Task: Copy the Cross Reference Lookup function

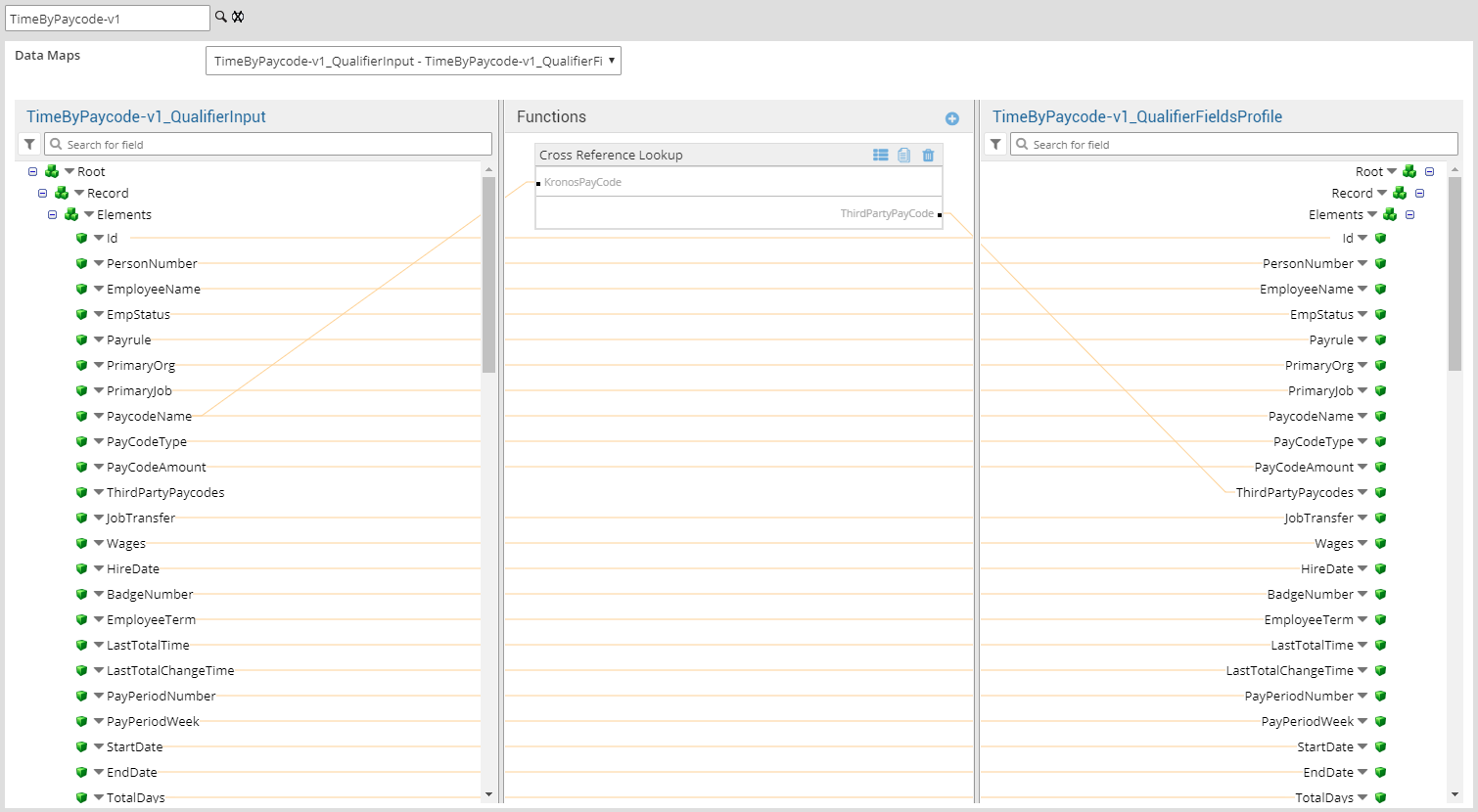Action: tap(904, 155)
